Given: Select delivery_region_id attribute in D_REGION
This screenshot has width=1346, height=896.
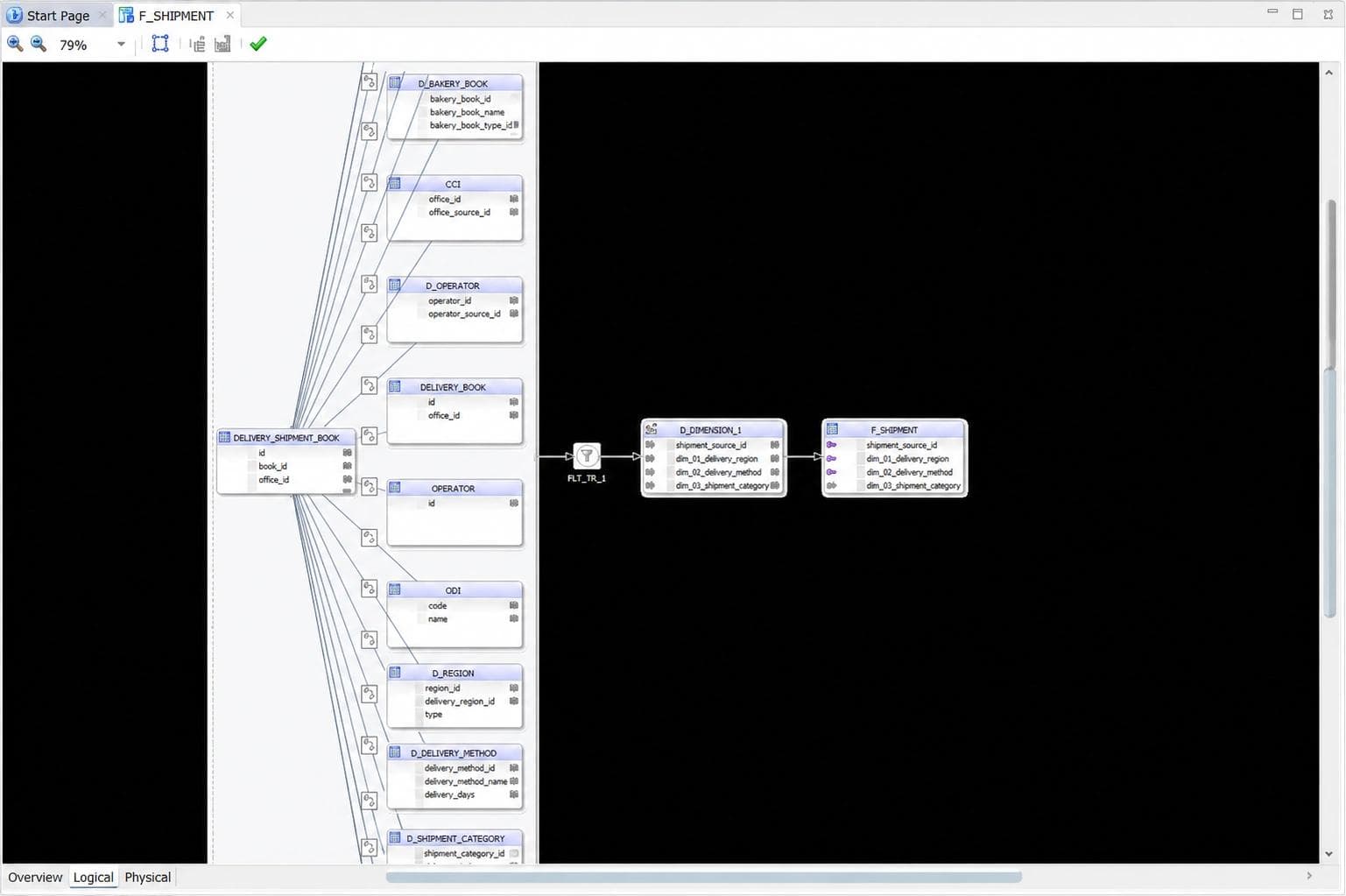Looking at the screenshot, I should point(460,702).
